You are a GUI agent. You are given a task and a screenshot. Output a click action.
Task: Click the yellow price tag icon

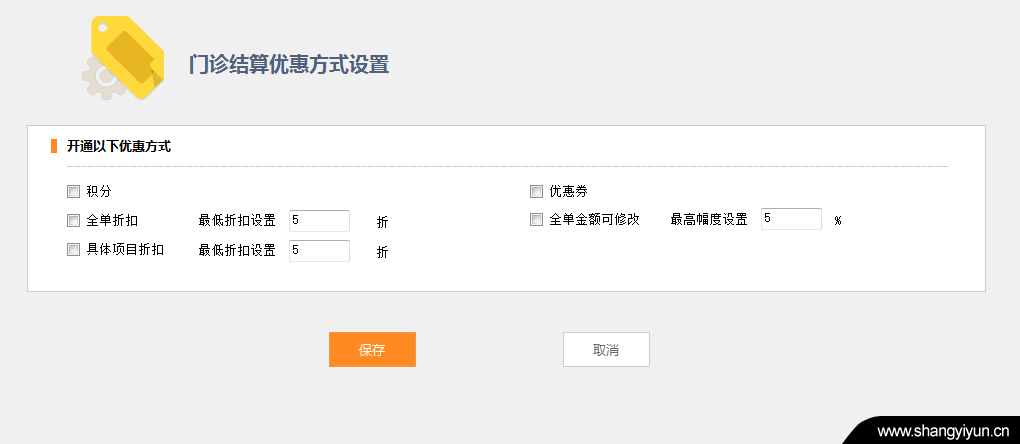[128, 57]
